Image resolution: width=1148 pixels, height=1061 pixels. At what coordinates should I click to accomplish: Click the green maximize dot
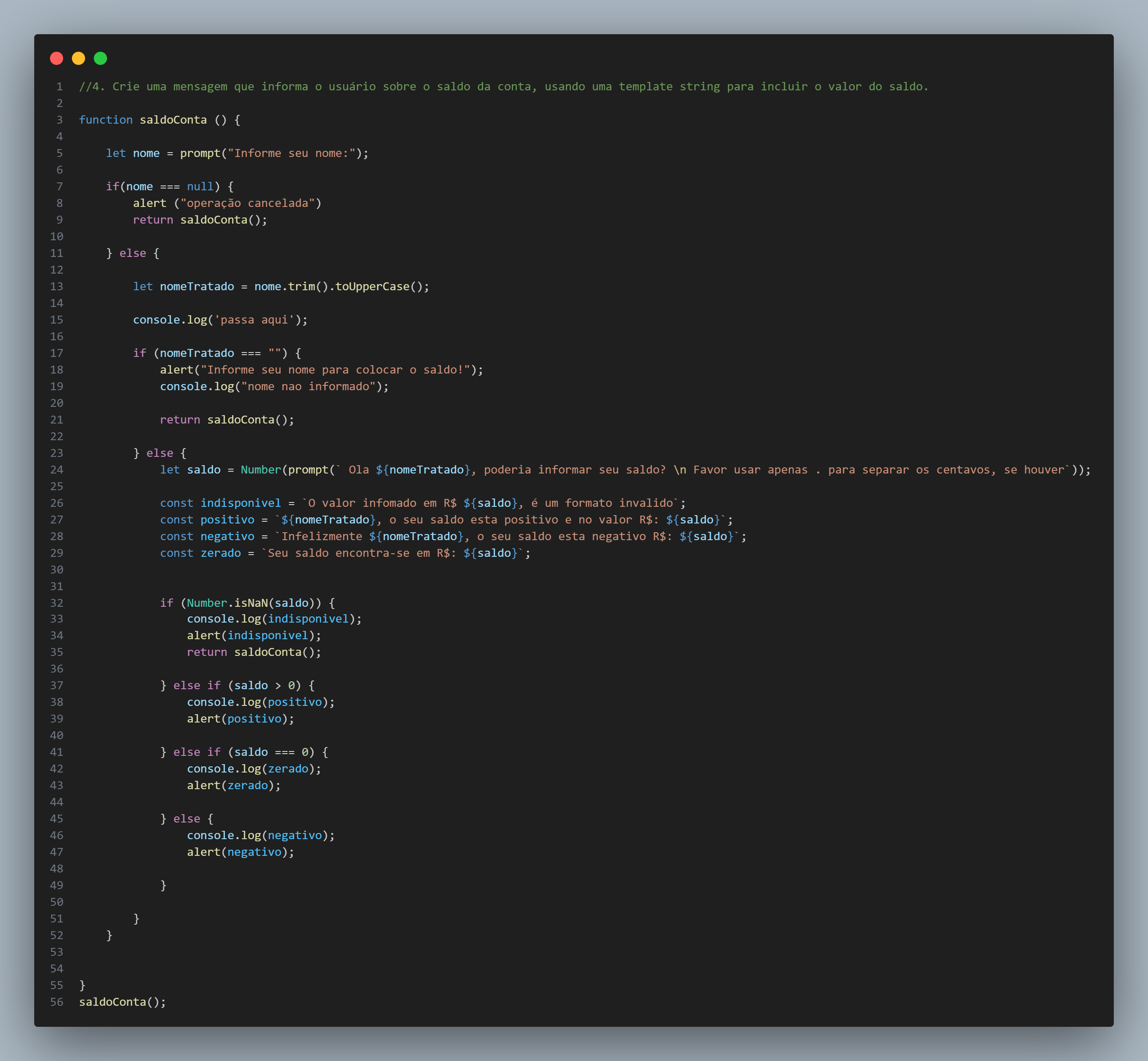pos(100,58)
